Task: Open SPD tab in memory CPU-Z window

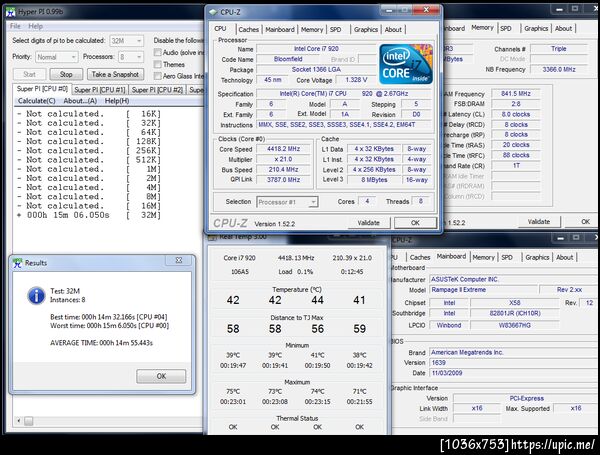Action: pyautogui.click(x=506, y=28)
